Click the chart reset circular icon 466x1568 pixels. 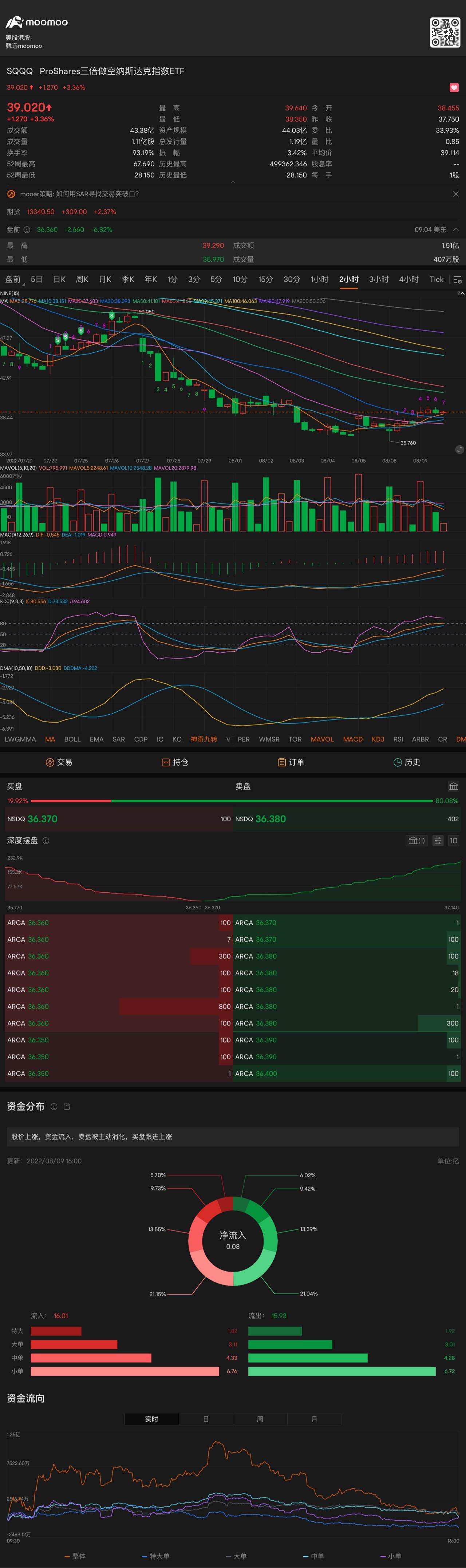coord(459,450)
